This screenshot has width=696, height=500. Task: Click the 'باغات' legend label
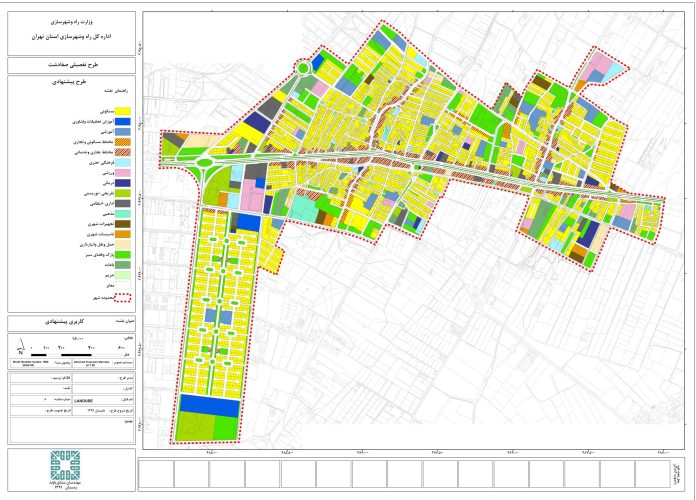click(x=109, y=265)
